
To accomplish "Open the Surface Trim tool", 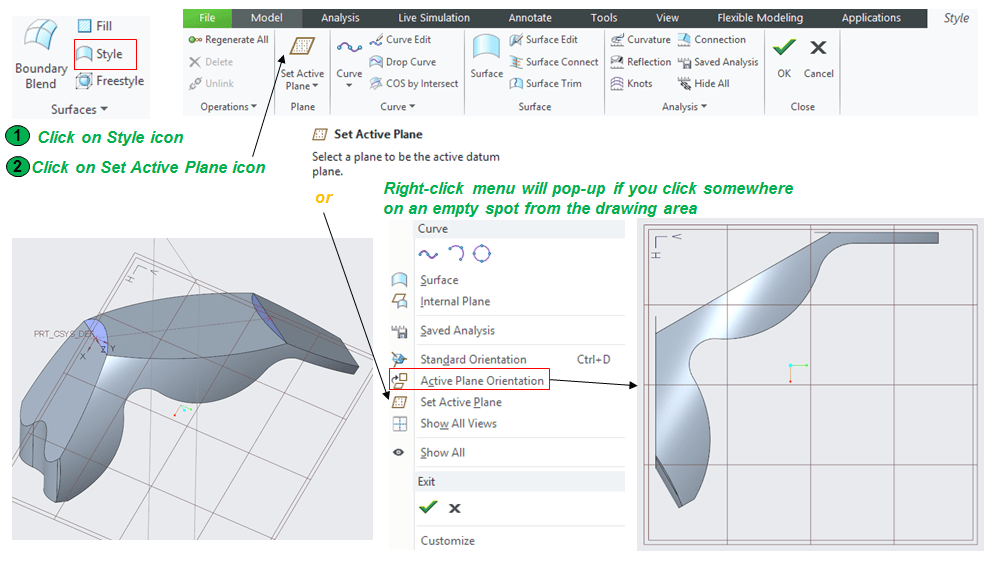I will (545, 84).
